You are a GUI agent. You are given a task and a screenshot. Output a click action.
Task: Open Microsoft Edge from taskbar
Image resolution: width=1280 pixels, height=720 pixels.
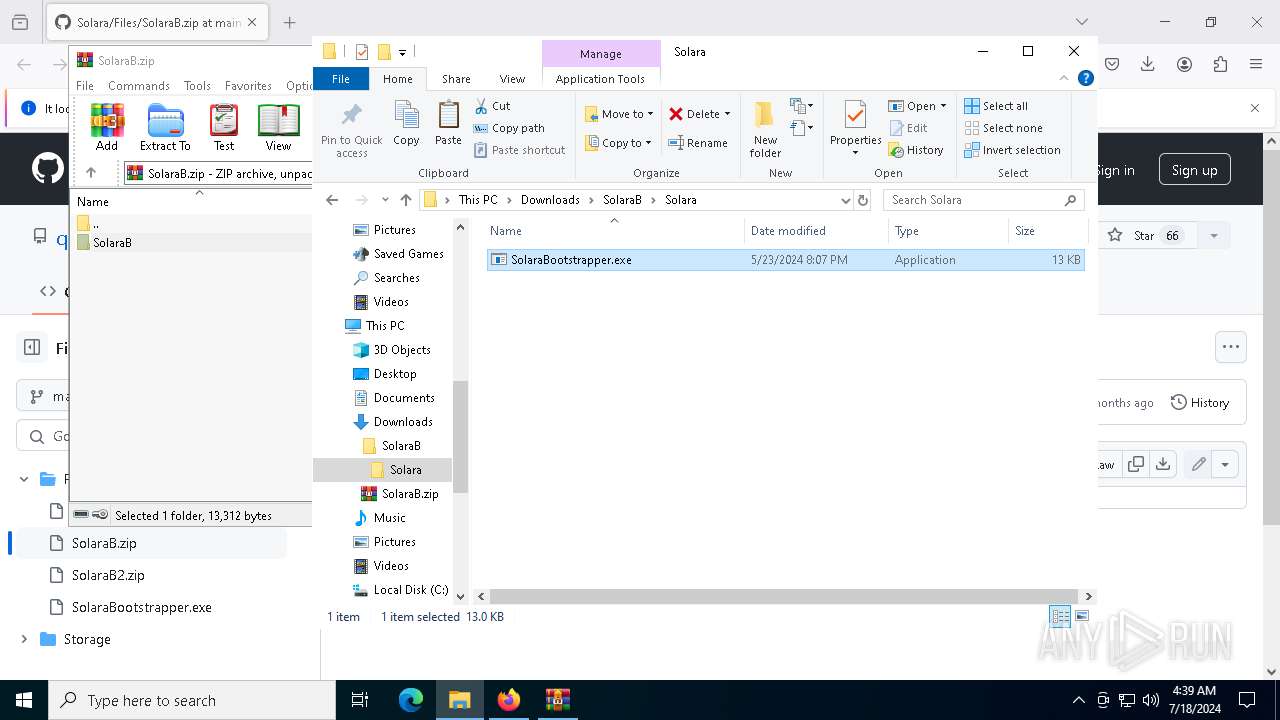(x=411, y=700)
